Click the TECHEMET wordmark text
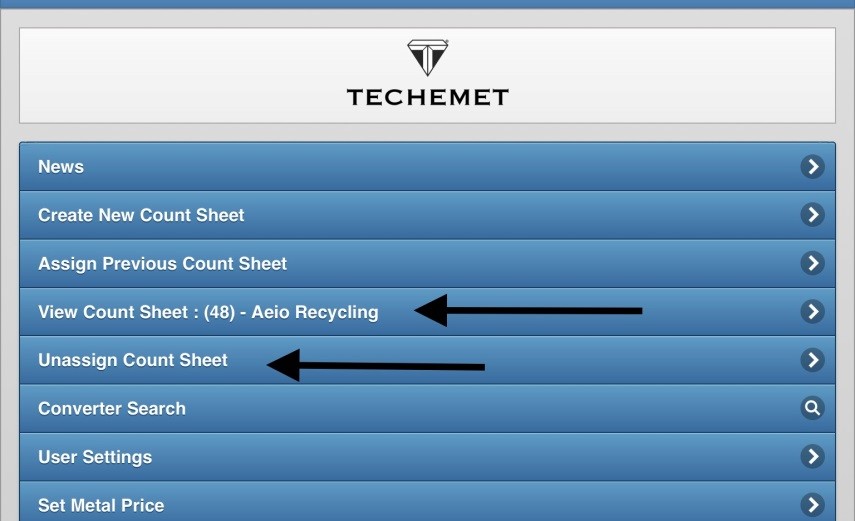The height and width of the screenshot is (521, 855). tap(427, 97)
